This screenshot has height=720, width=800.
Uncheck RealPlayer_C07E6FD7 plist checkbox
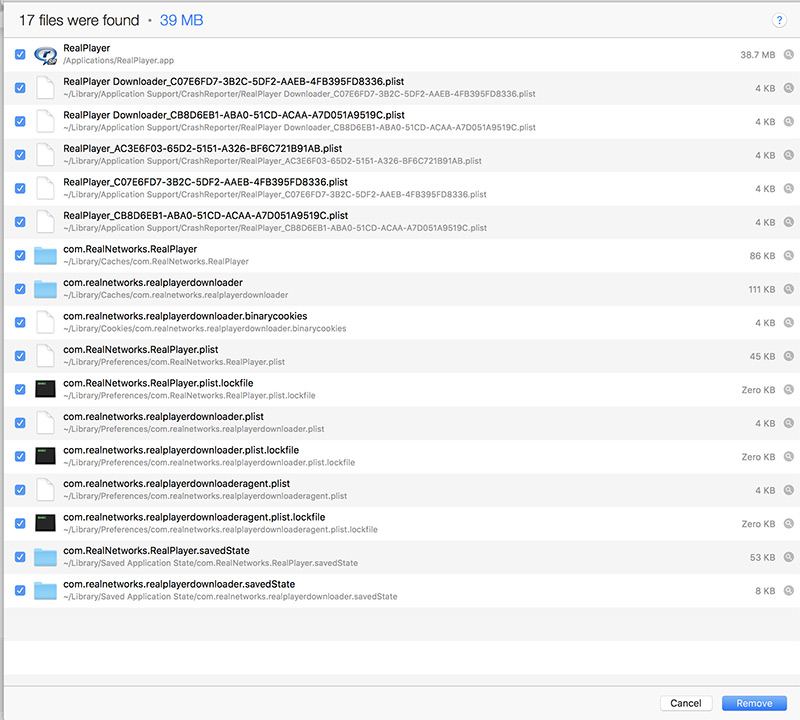tap(20, 188)
